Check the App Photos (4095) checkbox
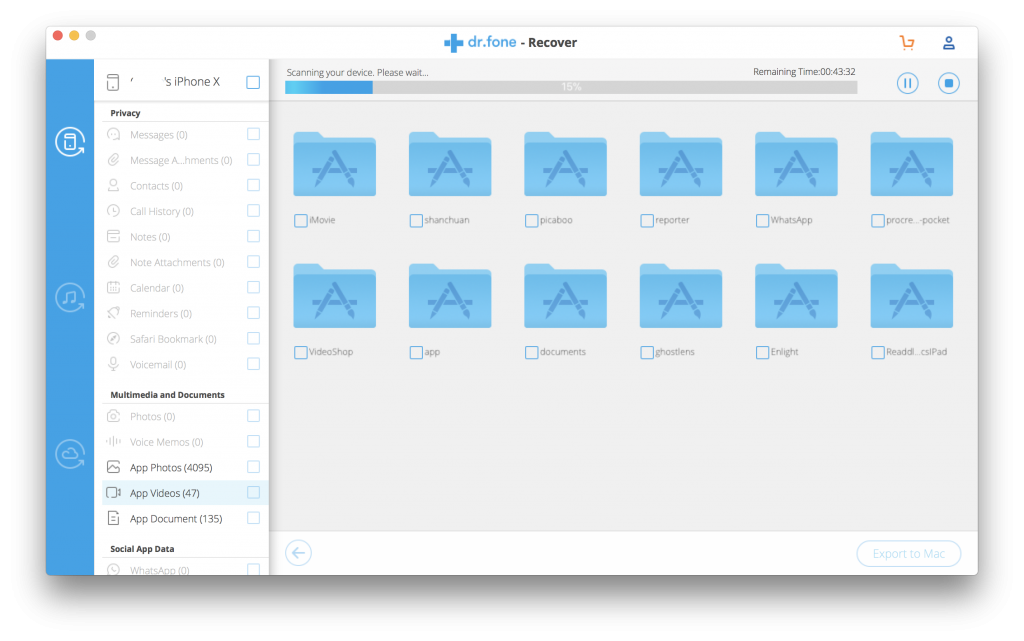Image resolution: width=1024 pixels, height=641 pixels. coord(253,467)
